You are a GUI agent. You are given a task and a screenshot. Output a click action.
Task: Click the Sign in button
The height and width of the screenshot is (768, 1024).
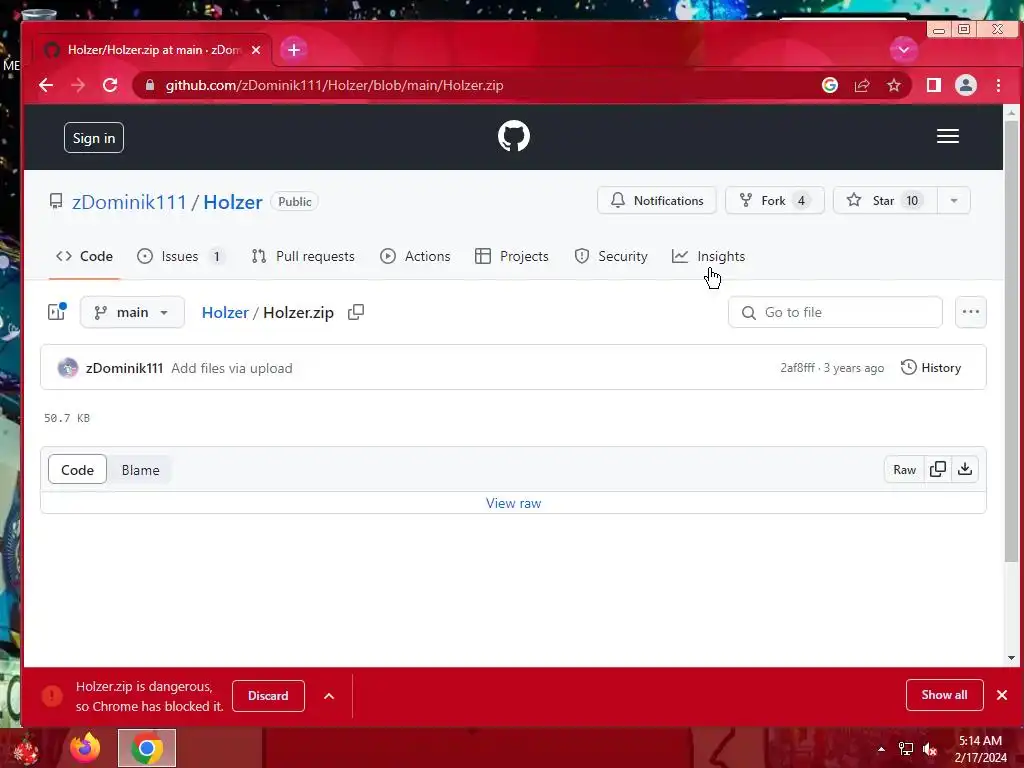[x=94, y=138]
